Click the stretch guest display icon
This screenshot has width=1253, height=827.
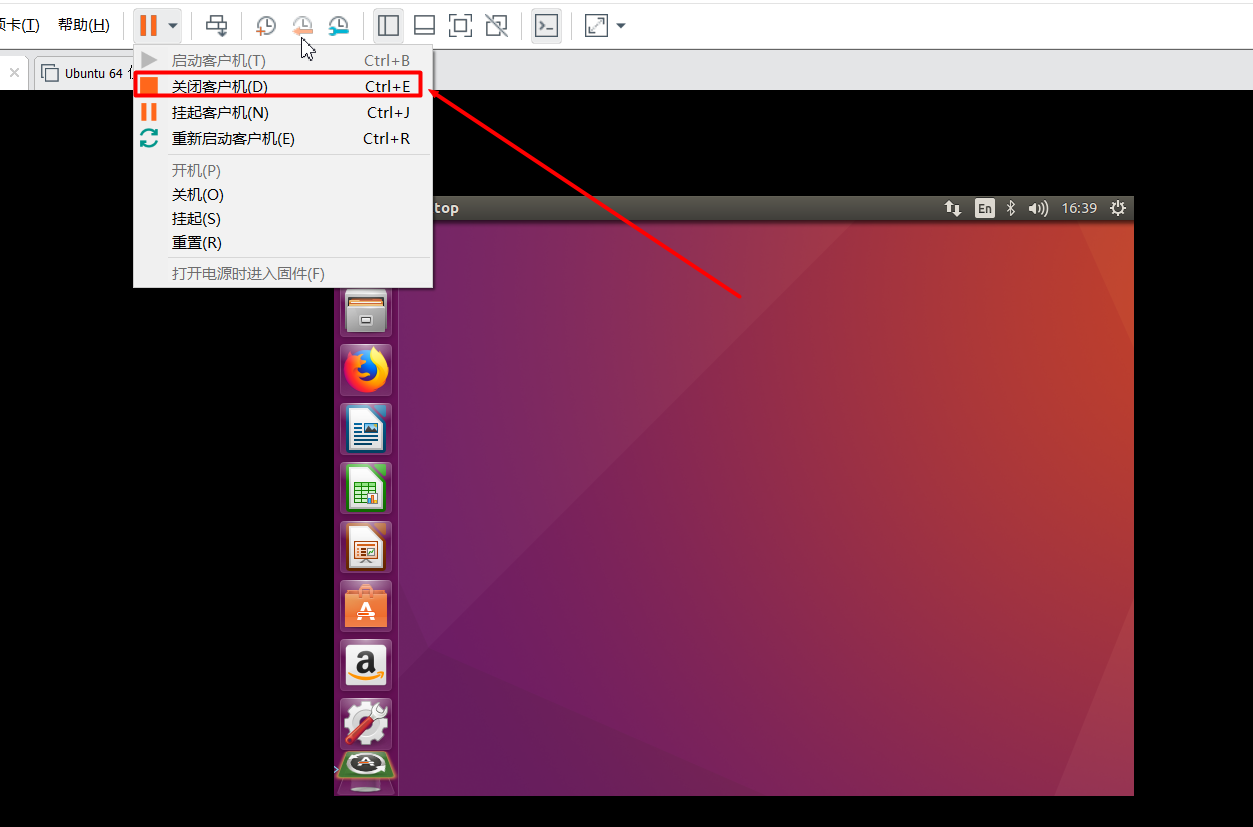tap(596, 25)
